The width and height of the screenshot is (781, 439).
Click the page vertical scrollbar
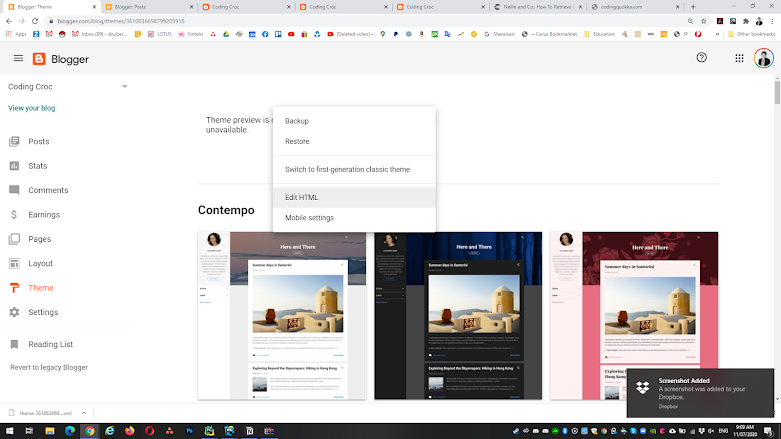tap(777, 92)
